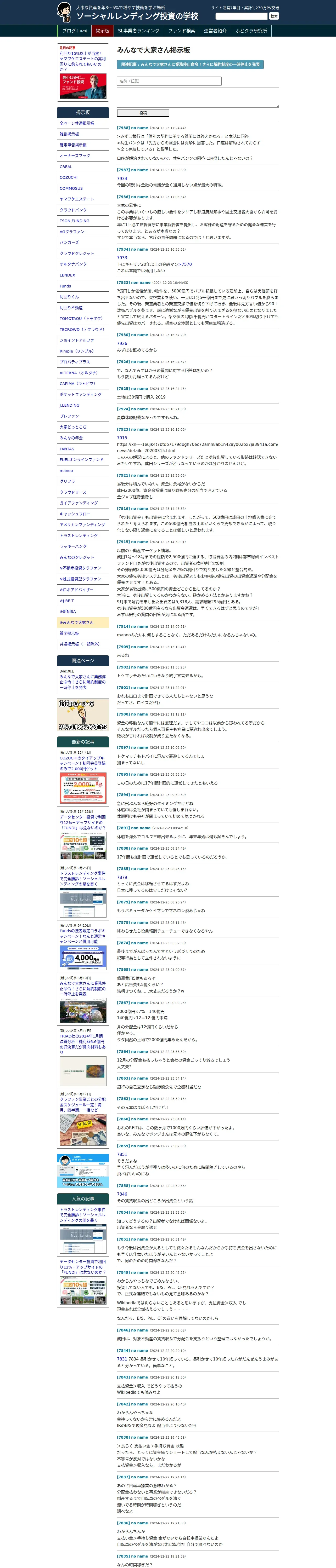Open the Fundsの読者限定コラボキャンペーン article
Image resolution: width=336 pixels, height=1568 pixels.
[x=83, y=936]
